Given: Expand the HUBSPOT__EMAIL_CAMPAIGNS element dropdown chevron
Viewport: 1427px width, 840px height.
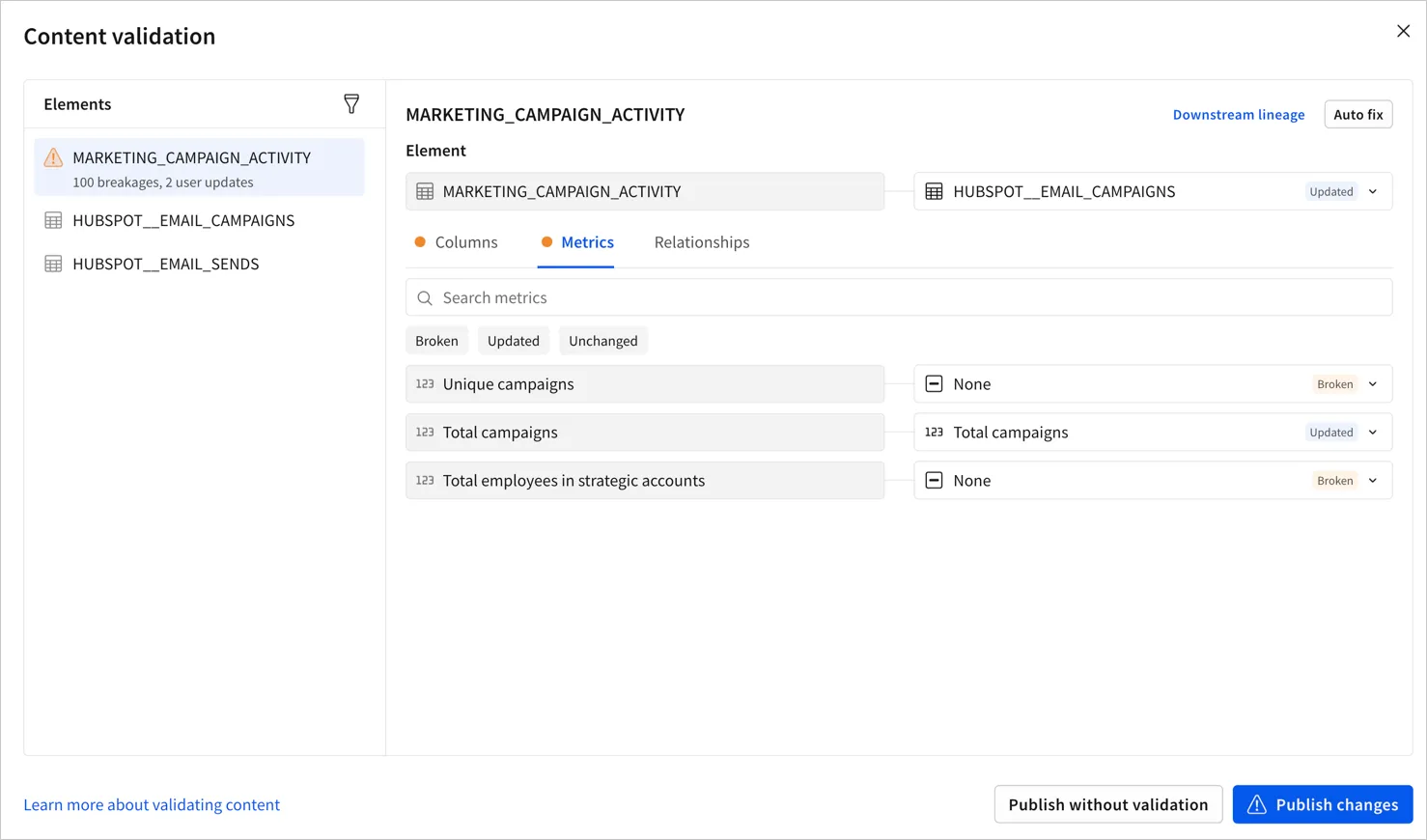Looking at the screenshot, I should click(x=1373, y=191).
